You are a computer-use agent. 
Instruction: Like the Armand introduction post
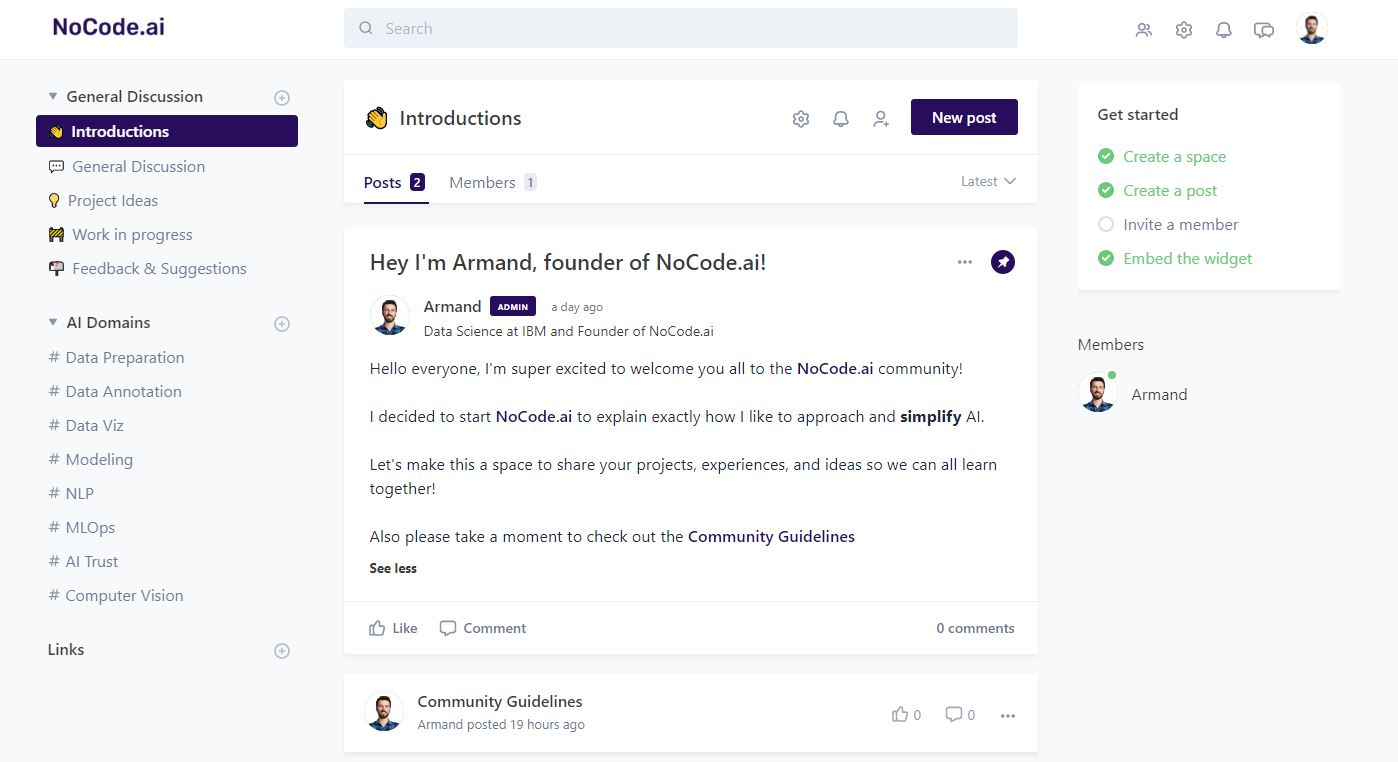coord(393,628)
